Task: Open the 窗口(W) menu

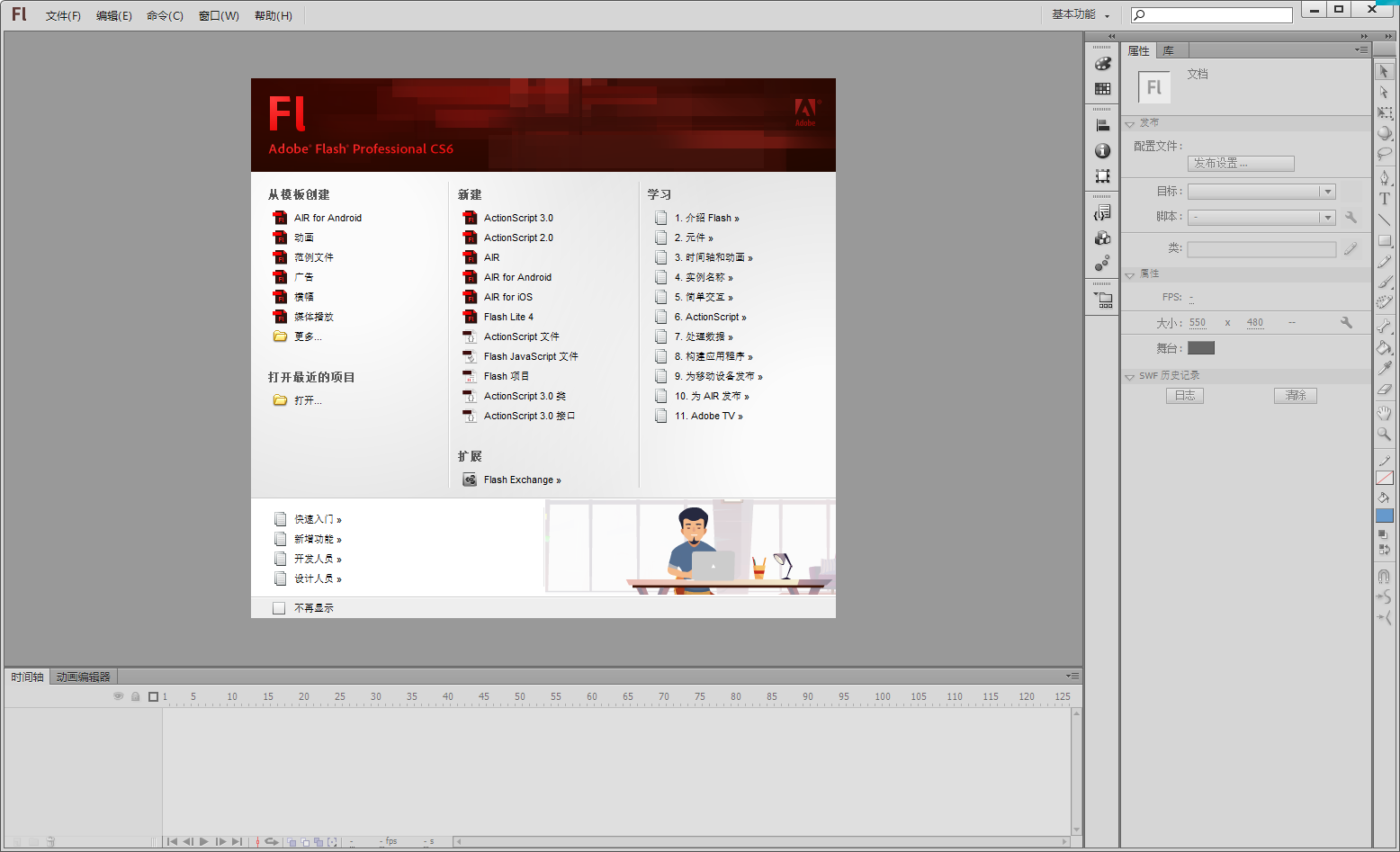Action: [x=219, y=15]
